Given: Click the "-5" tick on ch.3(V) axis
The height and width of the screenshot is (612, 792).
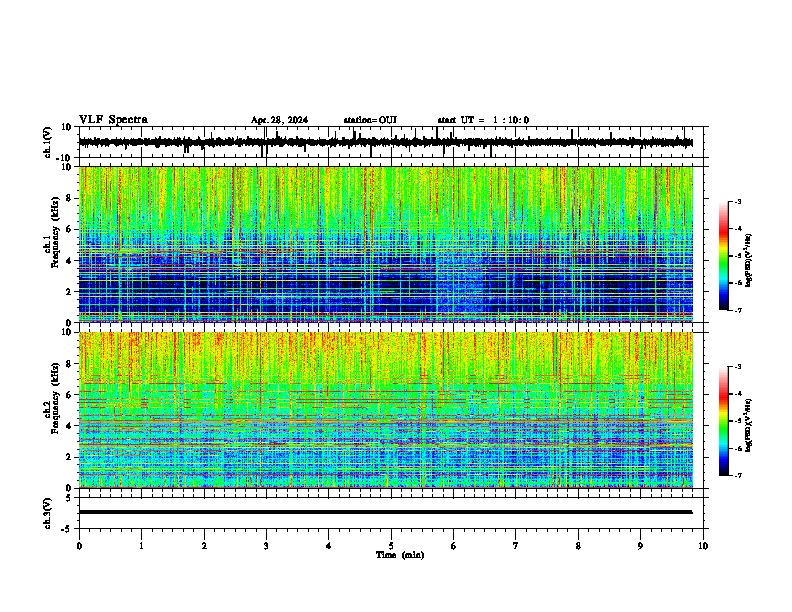Looking at the screenshot, I should [67, 529].
